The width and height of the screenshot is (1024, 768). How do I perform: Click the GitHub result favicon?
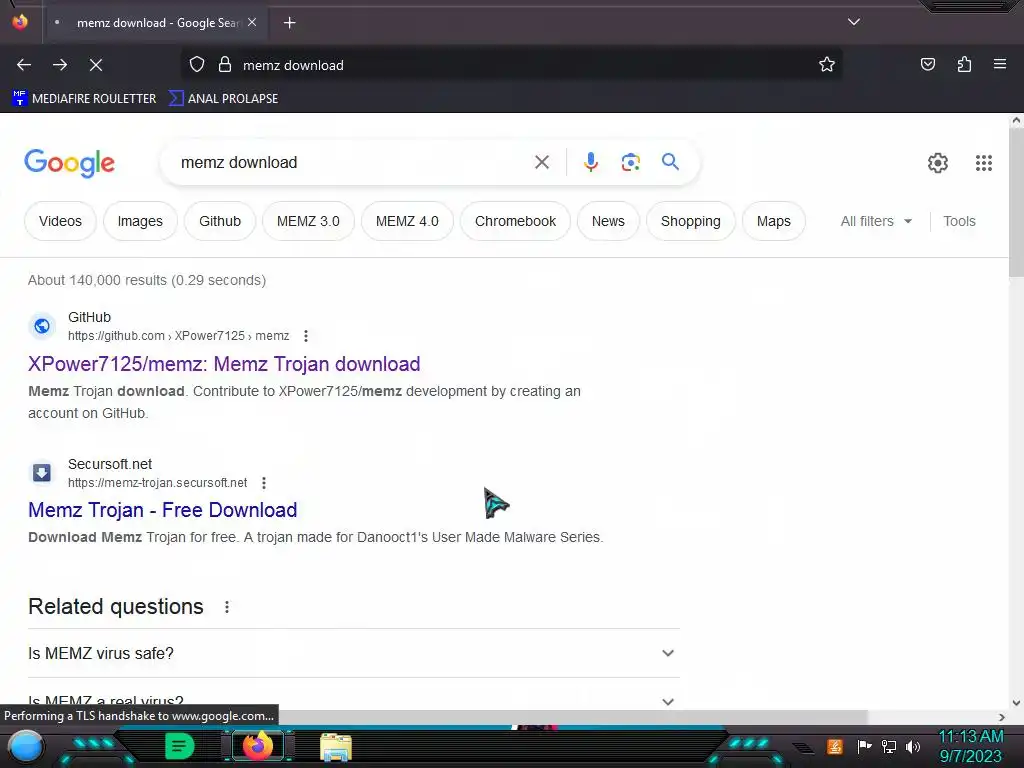tap(42, 326)
